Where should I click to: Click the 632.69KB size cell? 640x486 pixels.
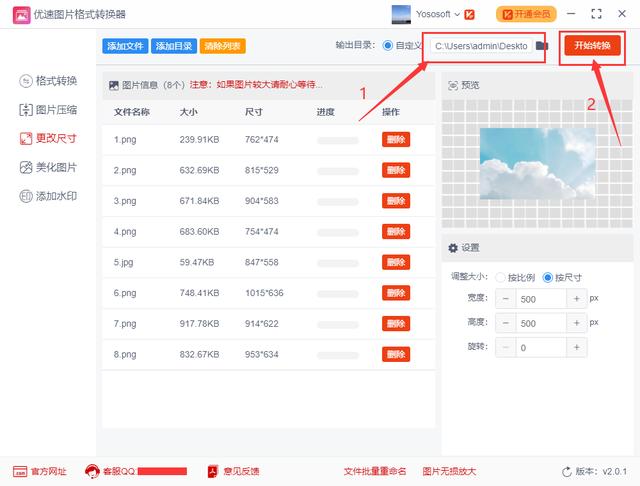click(x=199, y=170)
